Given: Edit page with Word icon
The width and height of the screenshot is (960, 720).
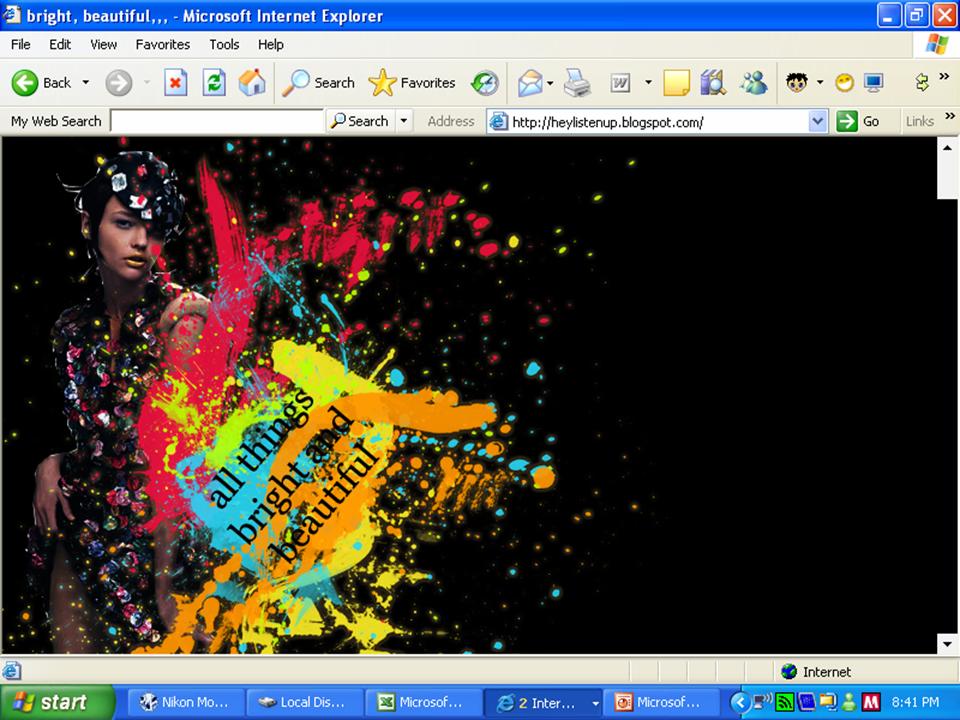Looking at the screenshot, I should (620, 83).
